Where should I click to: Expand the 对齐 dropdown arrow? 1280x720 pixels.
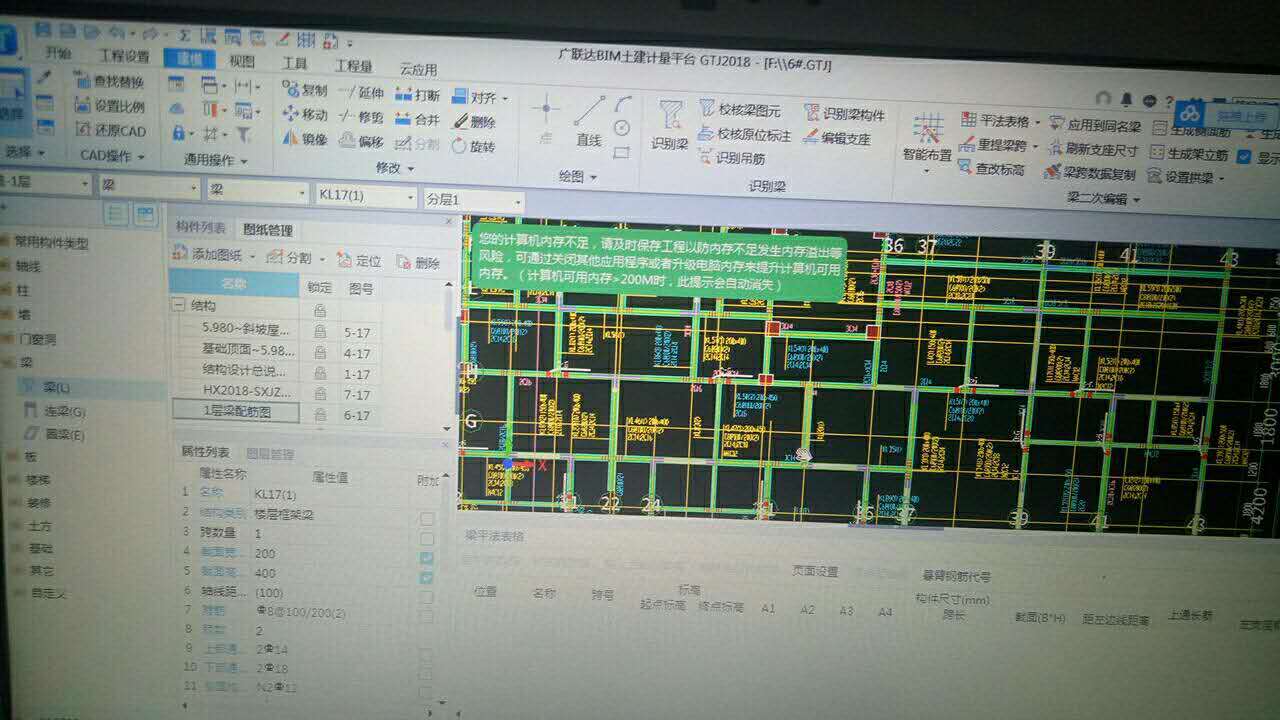point(505,99)
